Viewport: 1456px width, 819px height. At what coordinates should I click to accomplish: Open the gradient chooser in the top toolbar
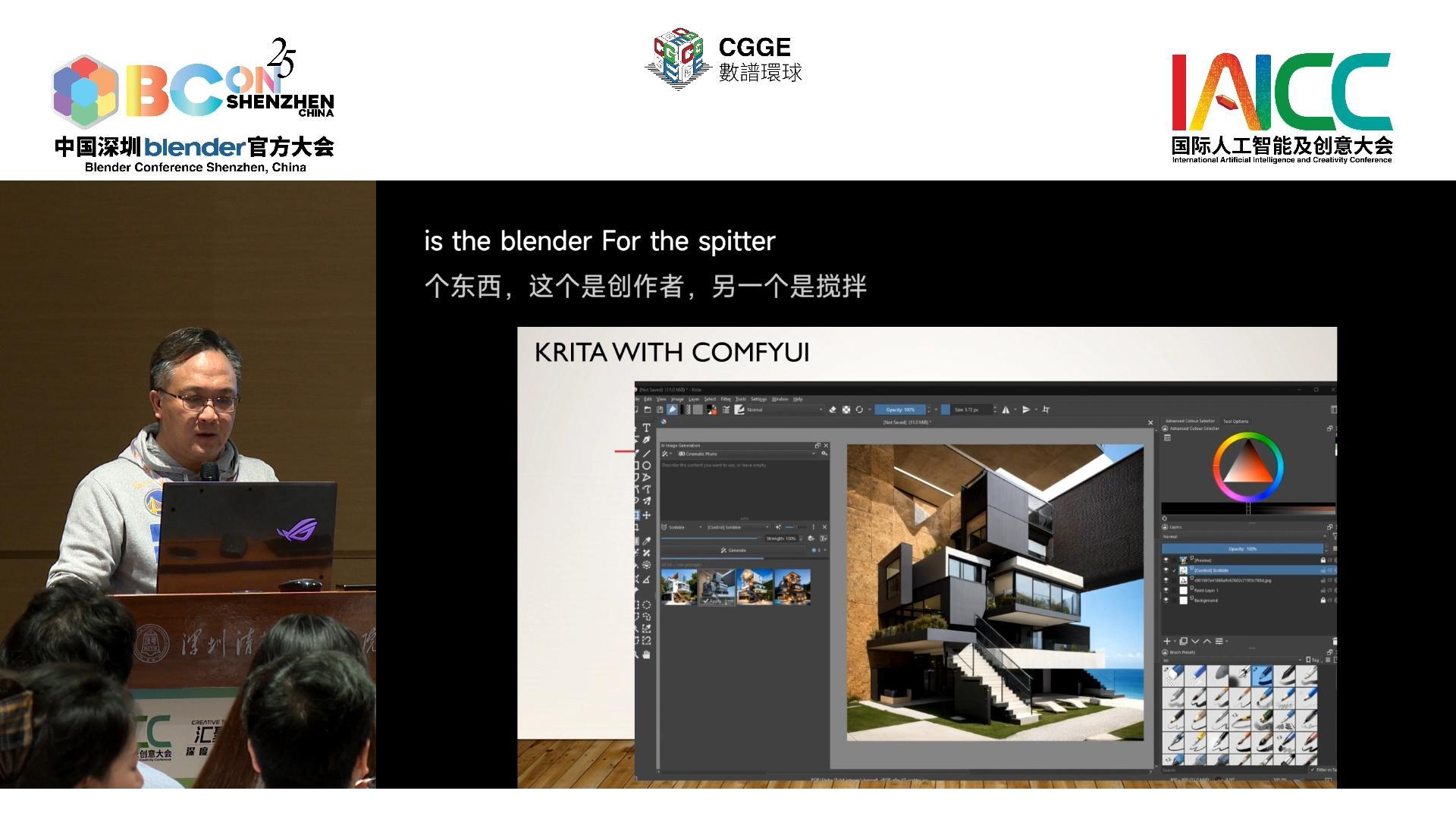[x=686, y=409]
